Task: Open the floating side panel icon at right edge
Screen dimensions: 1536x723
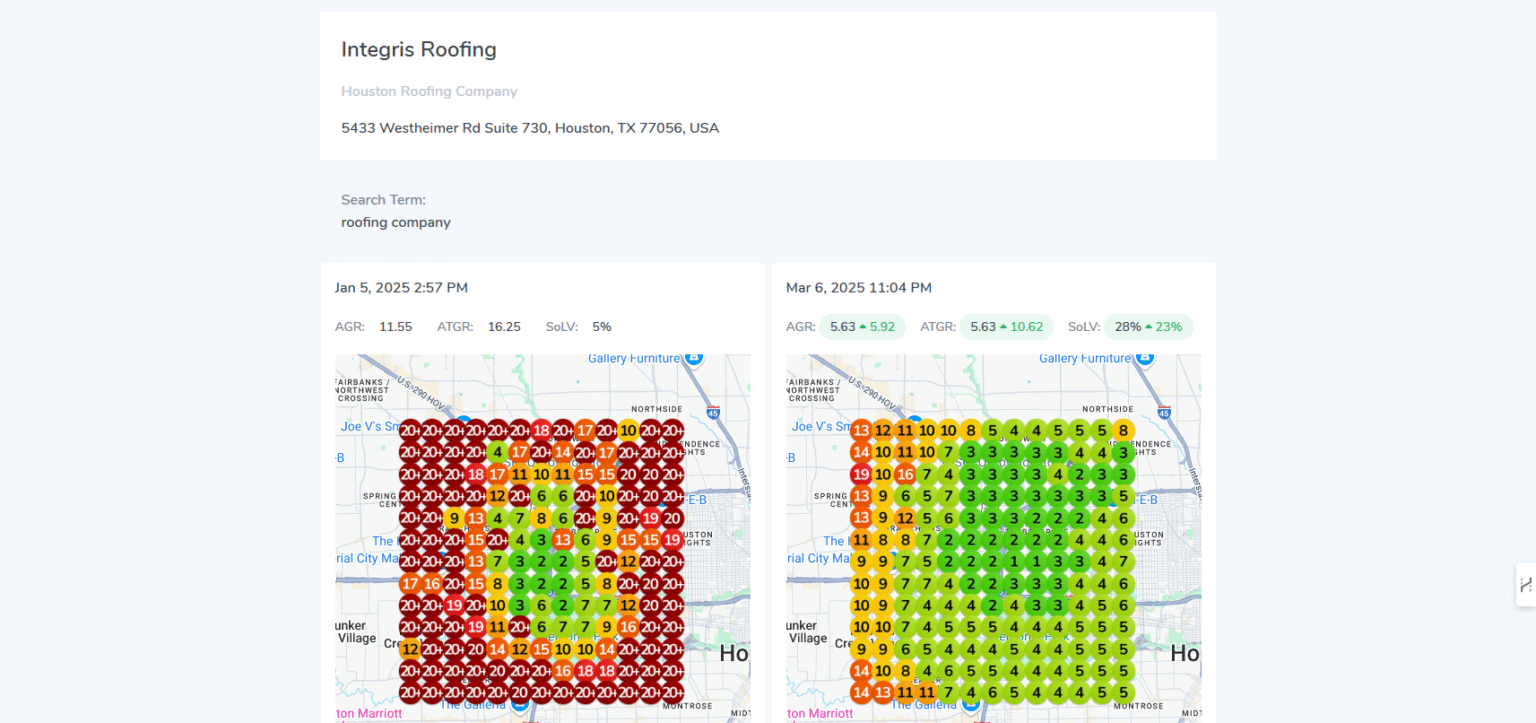Action: pyautogui.click(x=1525, y=585)
